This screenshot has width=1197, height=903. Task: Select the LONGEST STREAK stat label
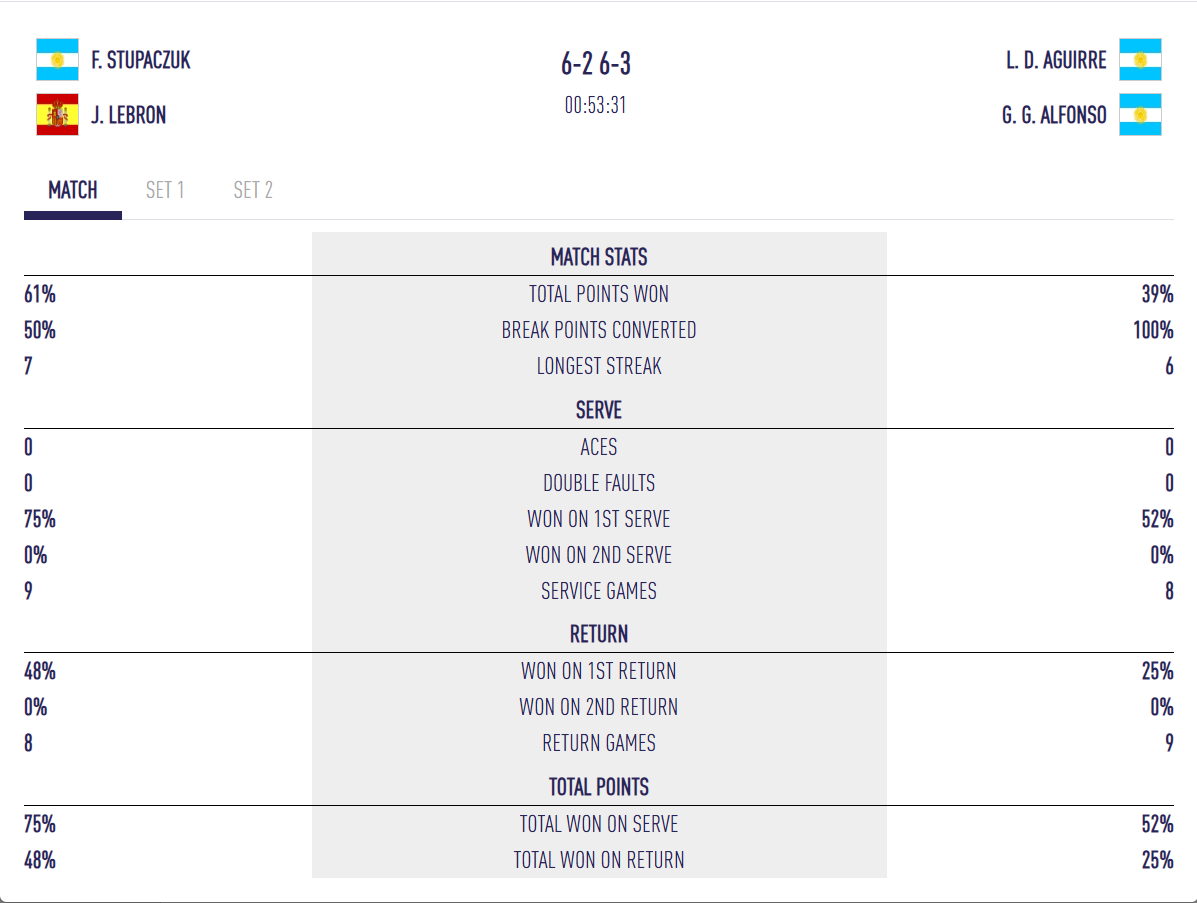pos(599,366)
